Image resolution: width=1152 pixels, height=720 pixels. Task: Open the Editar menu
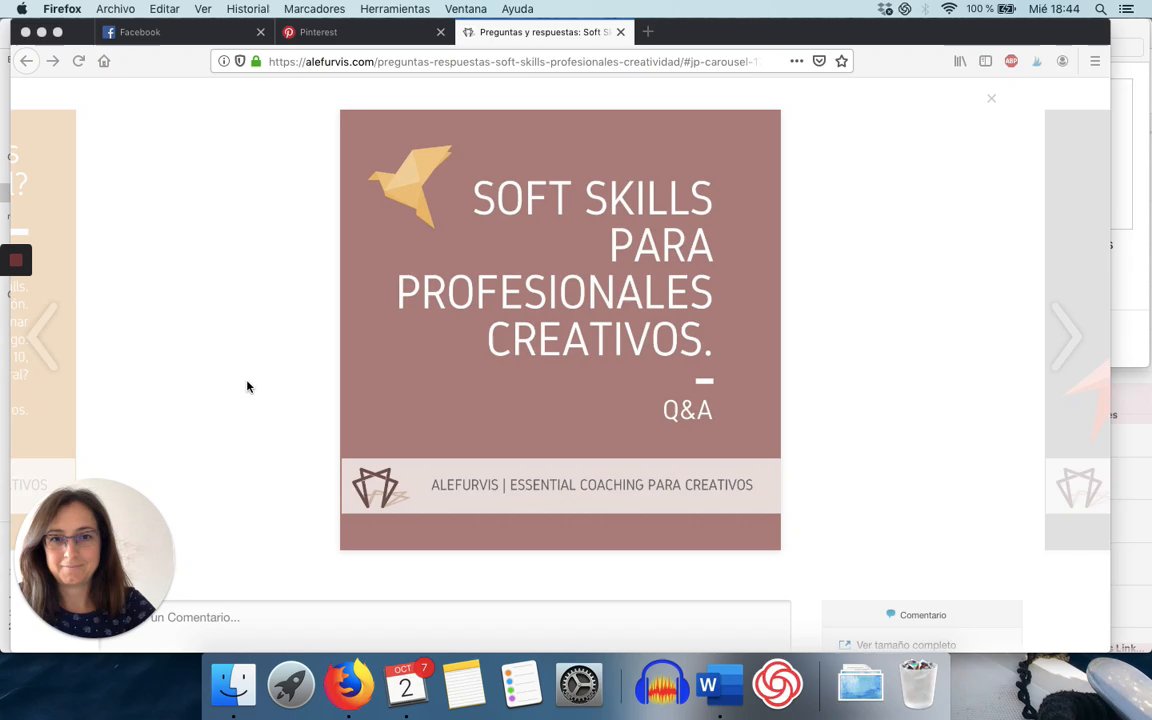(x=165, y=9)
